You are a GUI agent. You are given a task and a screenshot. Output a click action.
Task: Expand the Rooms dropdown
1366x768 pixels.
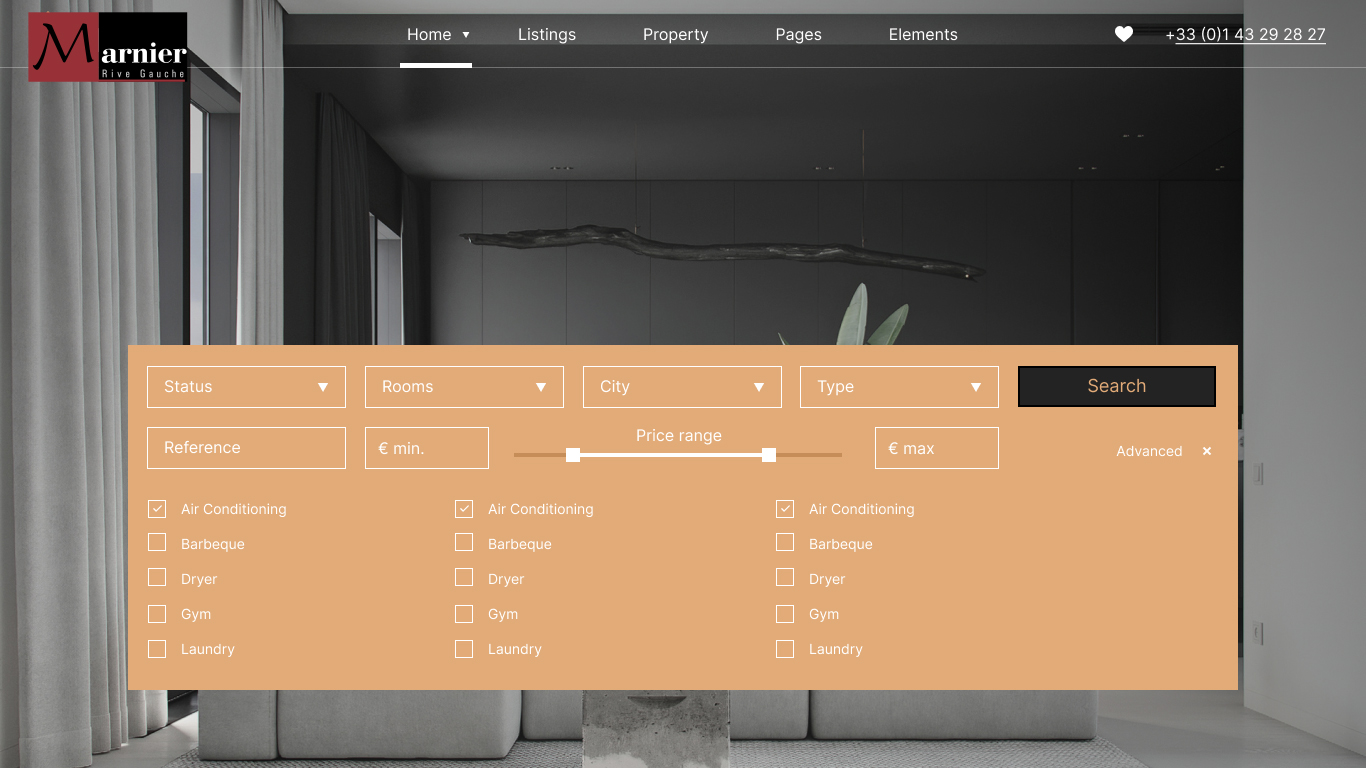[464, 387]
